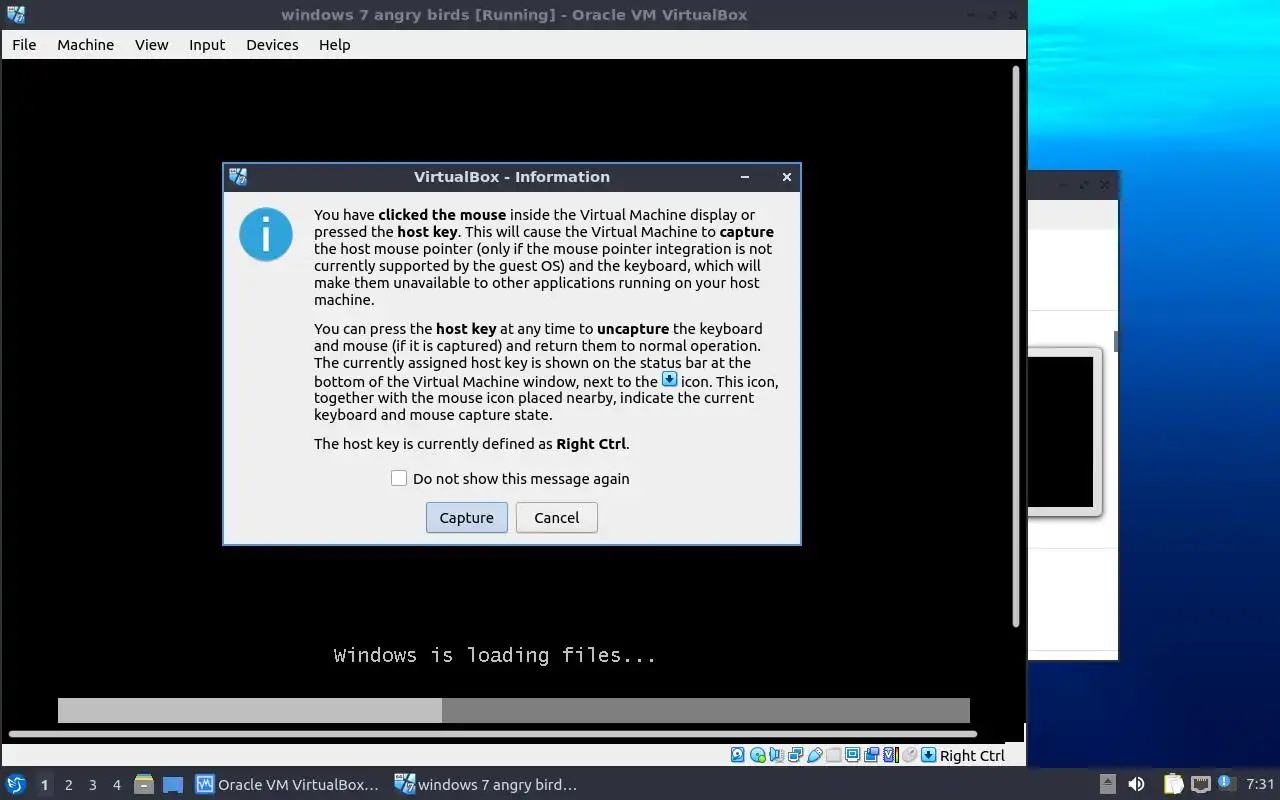Click the optical disk status icon

pyautogui.click(x=758, y=755)
